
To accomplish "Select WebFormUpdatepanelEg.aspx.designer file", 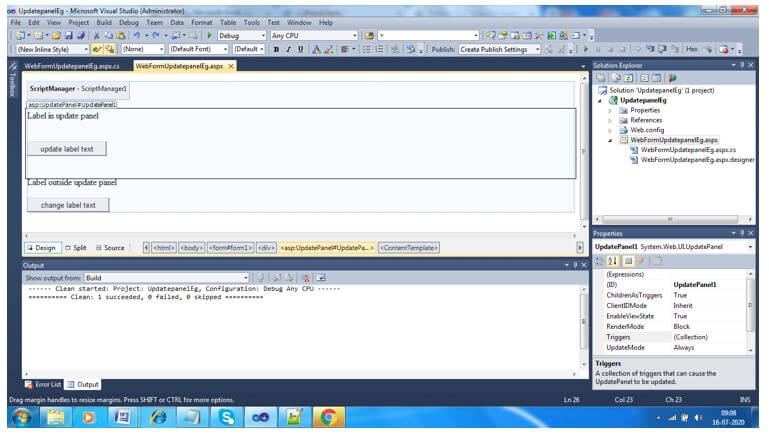I will (697, 159).
